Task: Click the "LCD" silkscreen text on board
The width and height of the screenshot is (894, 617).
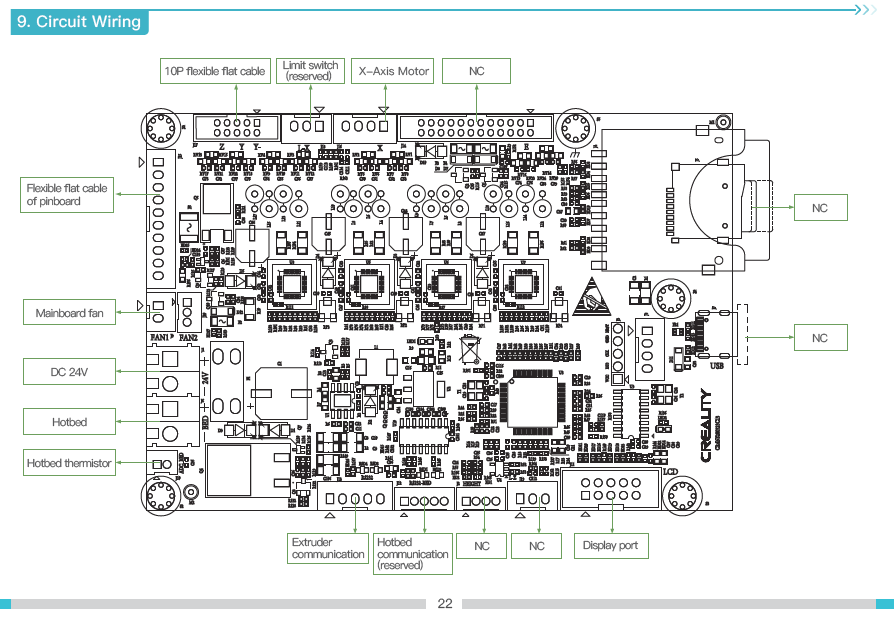Action: coord(670,472)
